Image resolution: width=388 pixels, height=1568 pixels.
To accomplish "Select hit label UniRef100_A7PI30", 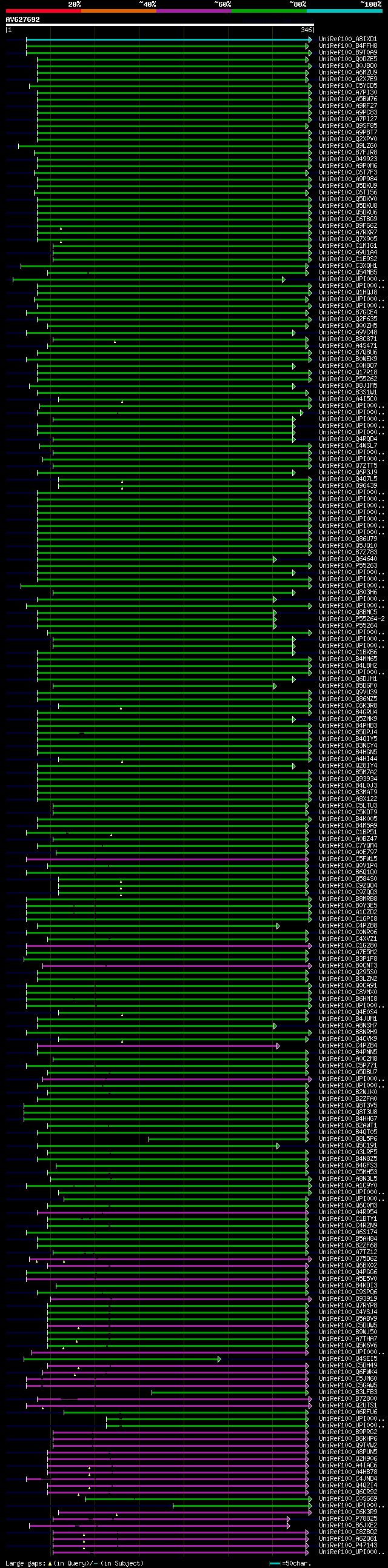I will [348, 93].
